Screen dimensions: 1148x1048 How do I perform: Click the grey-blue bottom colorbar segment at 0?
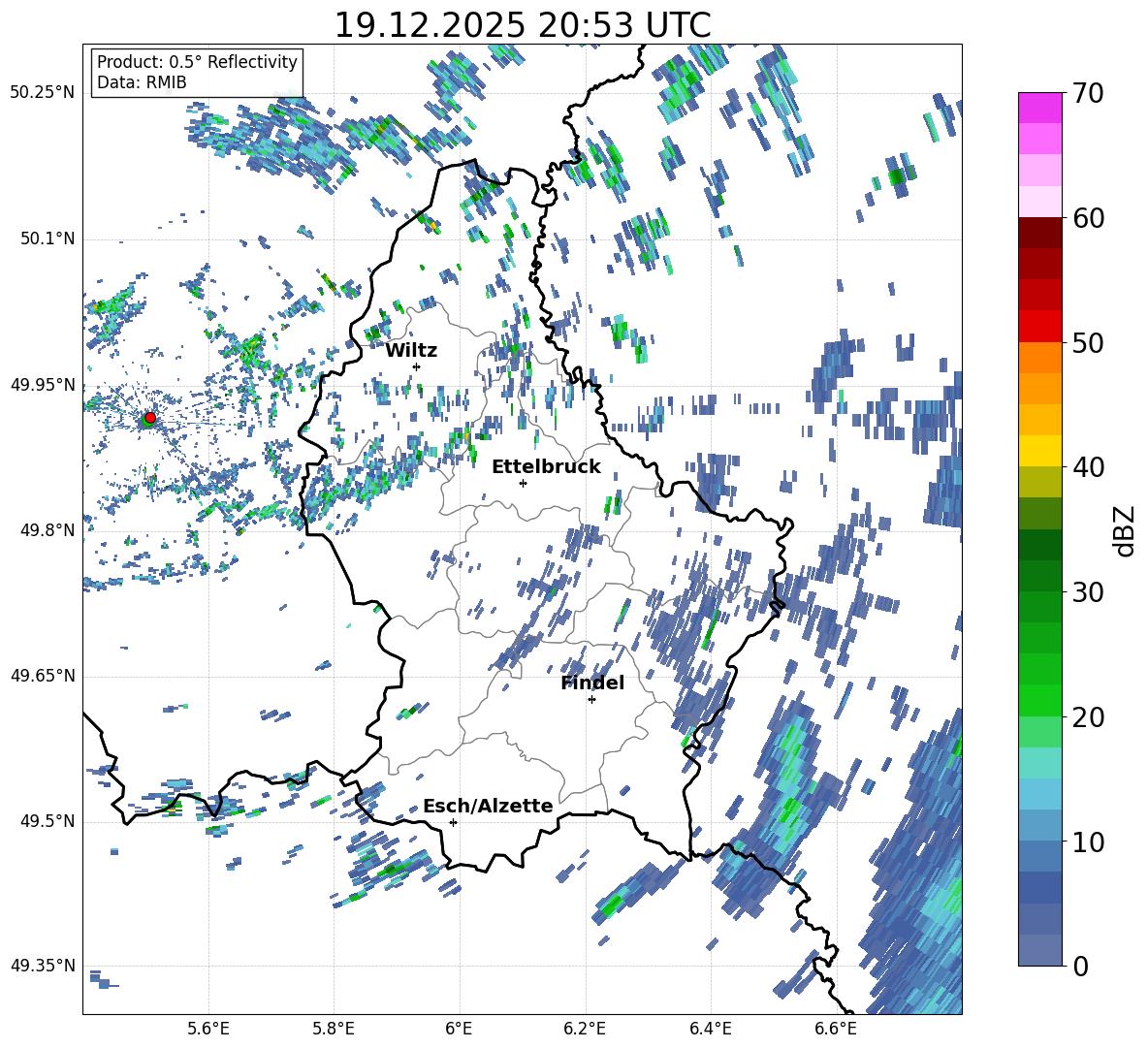(x=1039, y=950)
